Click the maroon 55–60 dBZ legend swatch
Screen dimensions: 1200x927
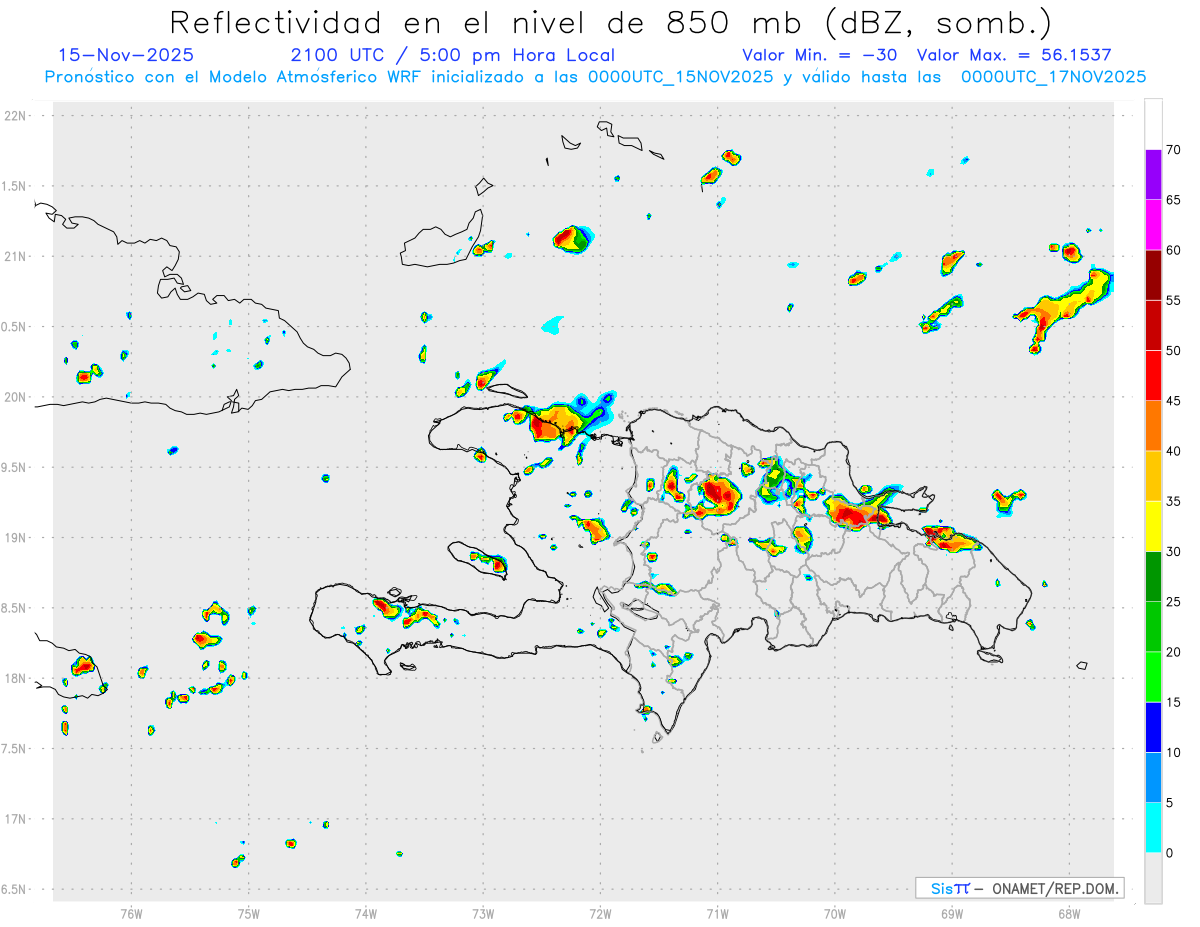(x=1153, y=275)
